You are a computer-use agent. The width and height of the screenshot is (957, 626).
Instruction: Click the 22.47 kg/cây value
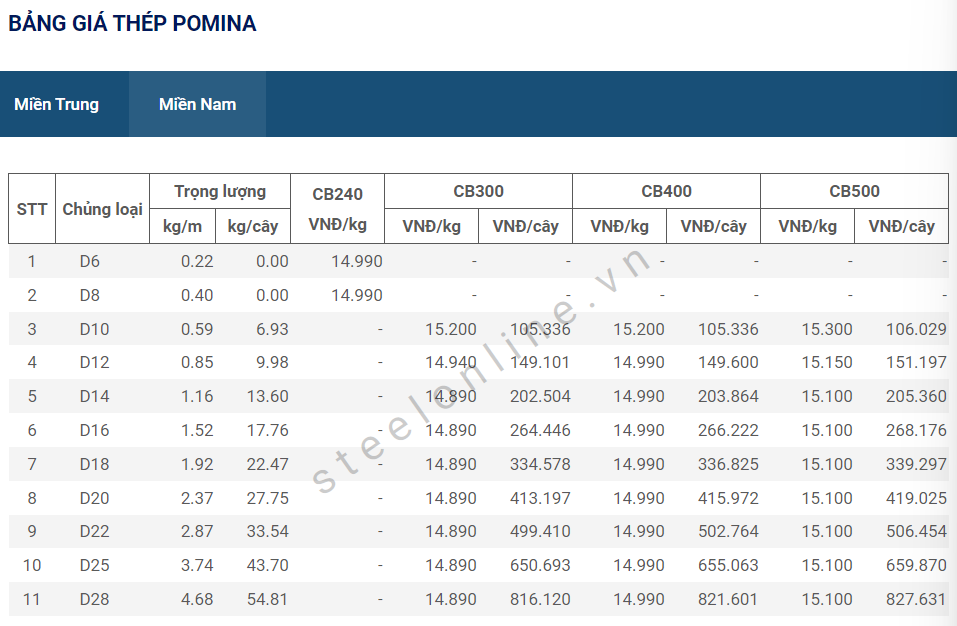click(x=268, y=464)
